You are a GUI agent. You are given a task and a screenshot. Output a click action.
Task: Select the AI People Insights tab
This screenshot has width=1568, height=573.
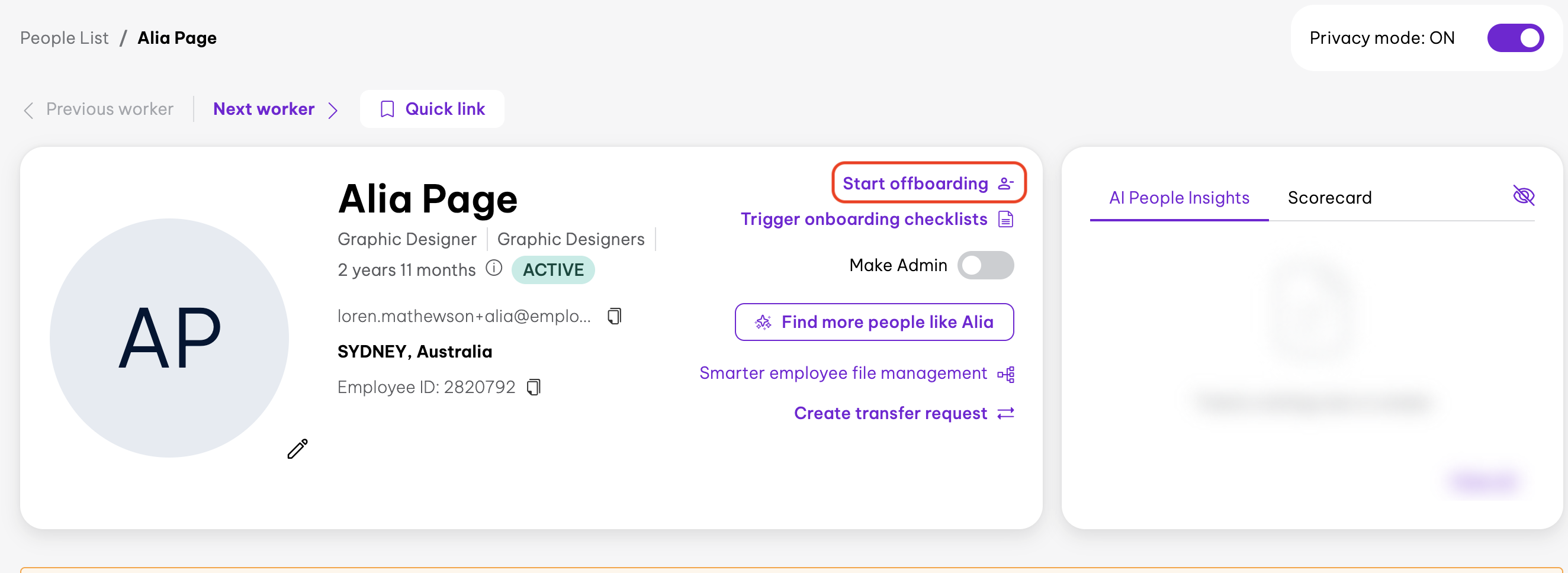(1179, 198)
